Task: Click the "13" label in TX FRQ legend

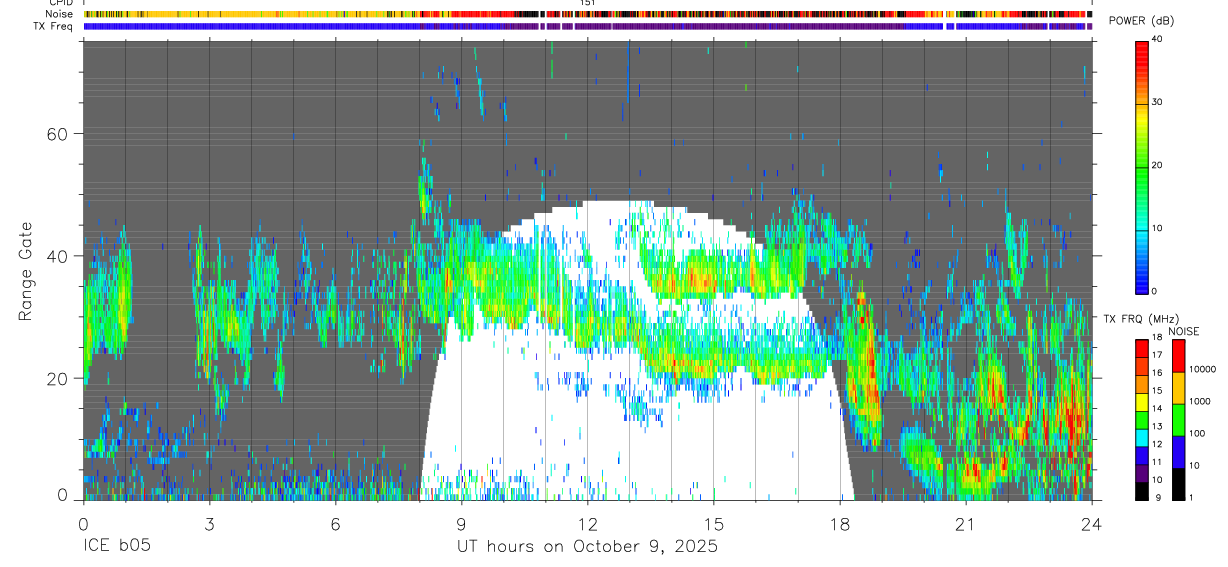Action: (1155, 427)
